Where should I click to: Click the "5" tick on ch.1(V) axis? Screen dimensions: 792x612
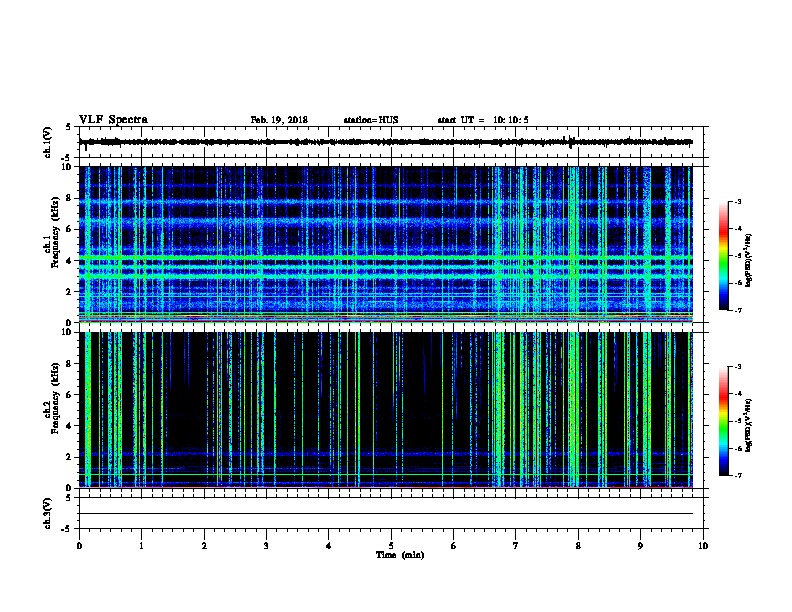[x=68, y=127]
